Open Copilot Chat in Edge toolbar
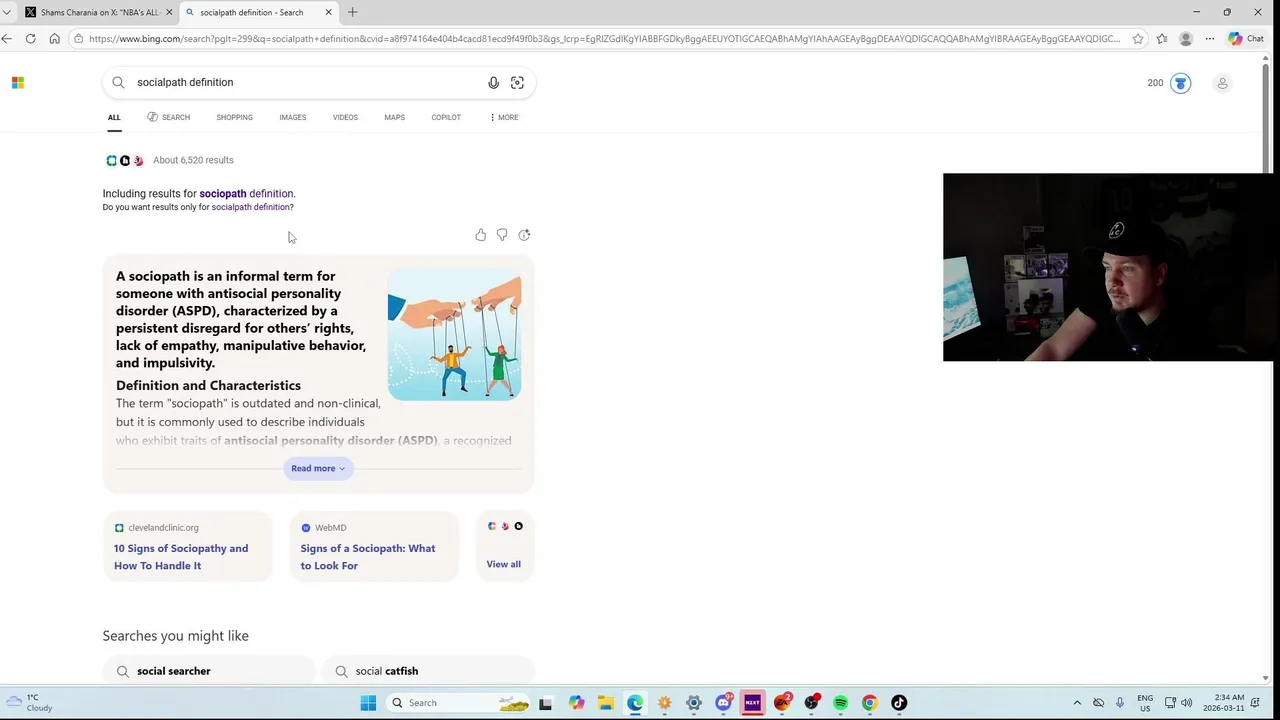Screen dimensions: 1280x720 point(1247,38)
